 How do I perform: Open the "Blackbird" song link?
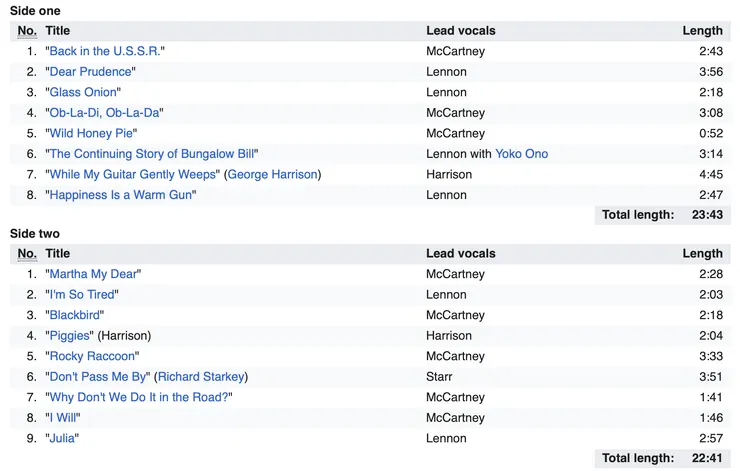click(x=75, y=315)
